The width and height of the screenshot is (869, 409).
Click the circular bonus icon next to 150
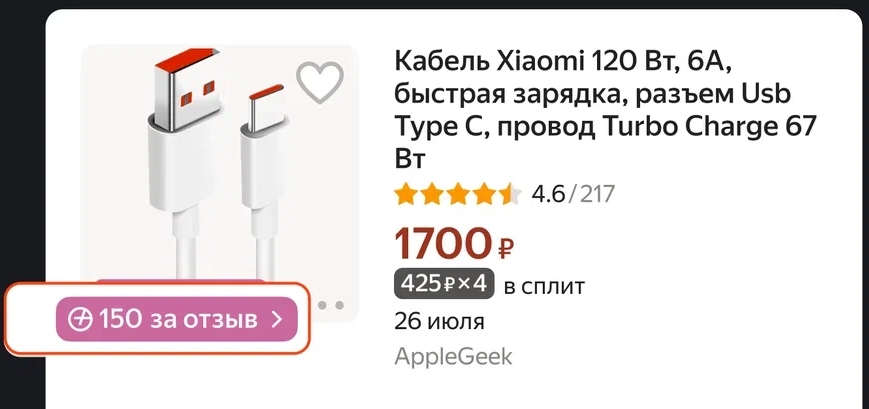pos(79,320)
